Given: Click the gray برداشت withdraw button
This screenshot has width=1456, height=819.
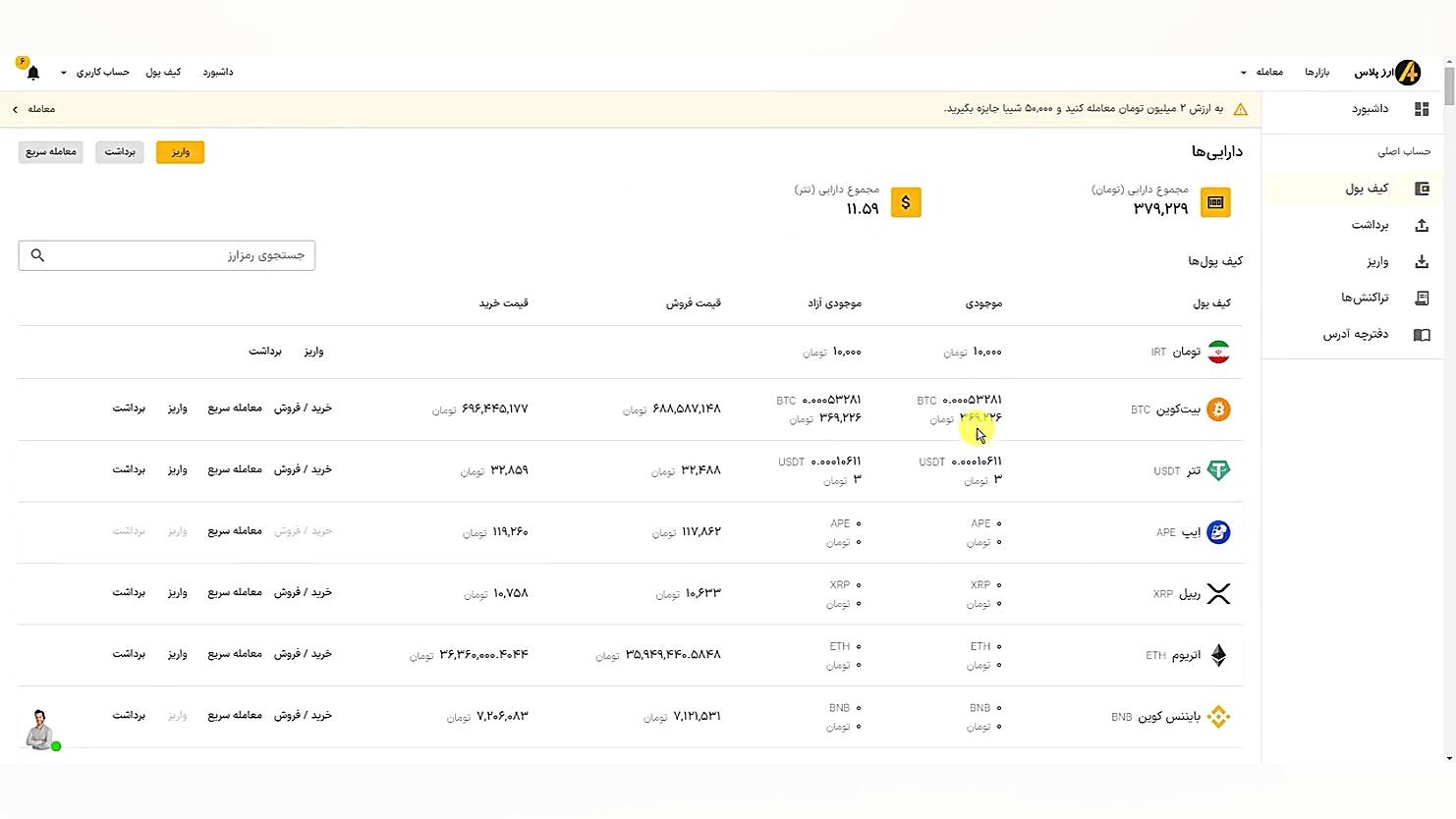Looking at the screenshot, I should [x=120, y=152].
